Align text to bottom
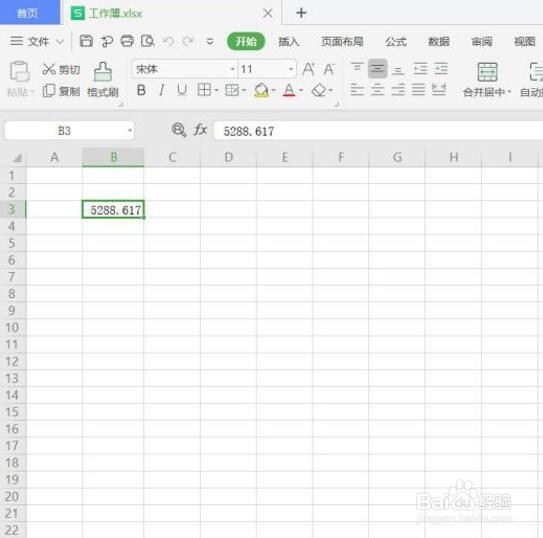The image size is (543, 538). [x=398, y=70]
